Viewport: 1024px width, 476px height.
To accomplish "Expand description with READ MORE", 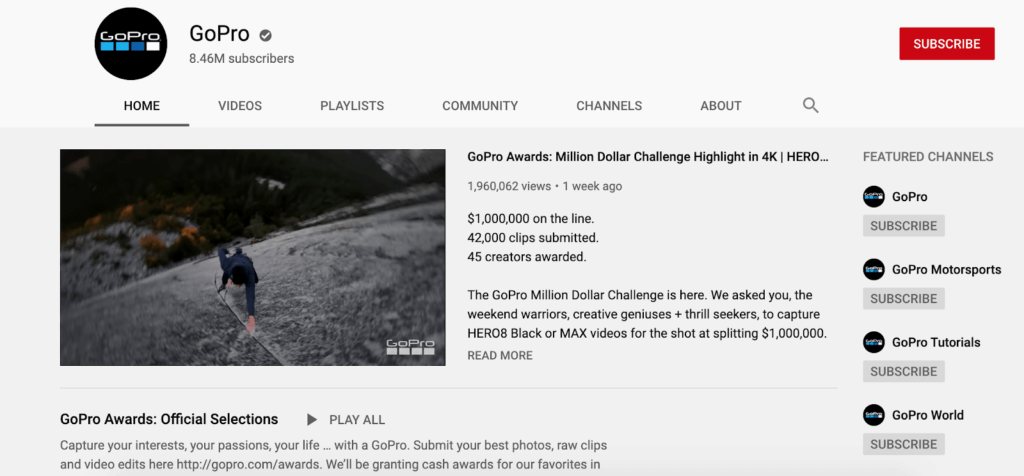I will [500, 356].
